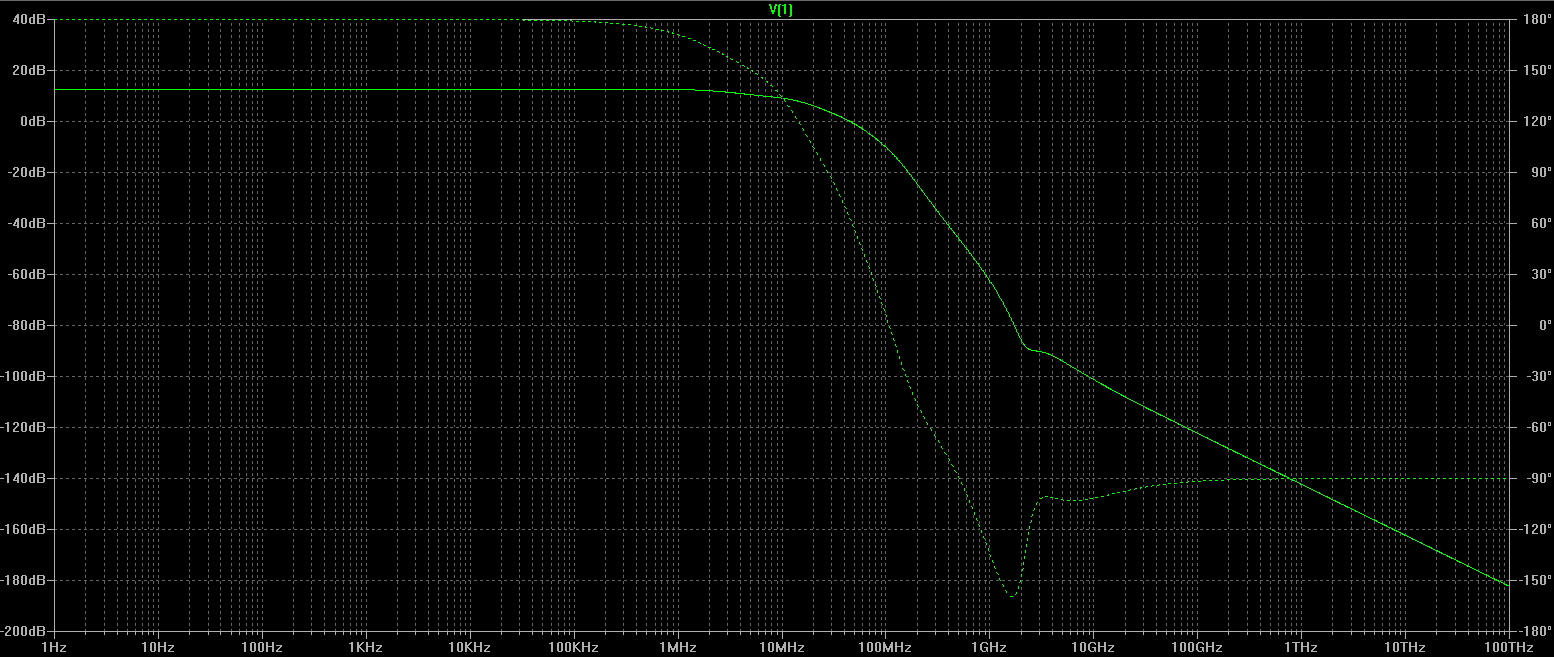
Task: Click the 1THz frequency axis label
Action: tap(1300, 648)
